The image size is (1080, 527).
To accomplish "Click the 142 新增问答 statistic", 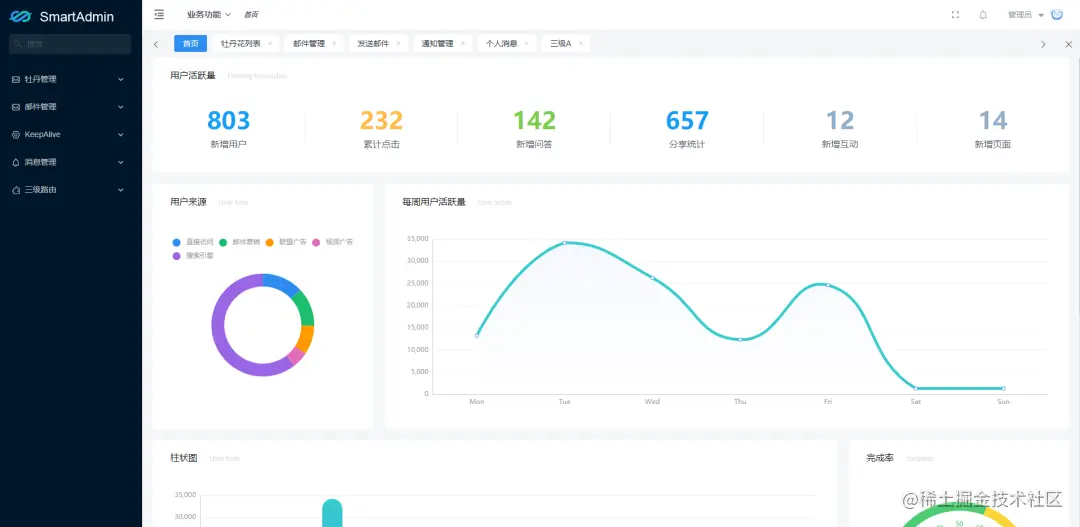I will [534, 129].
